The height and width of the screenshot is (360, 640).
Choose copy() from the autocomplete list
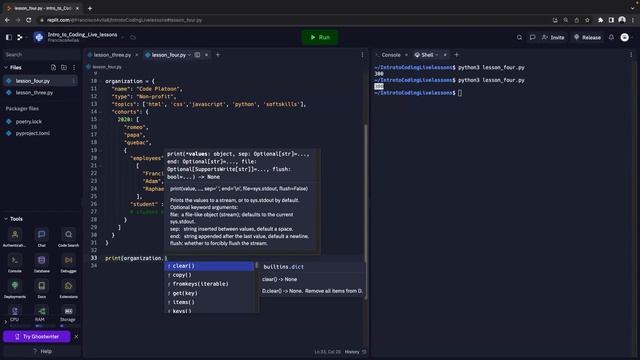209,275
